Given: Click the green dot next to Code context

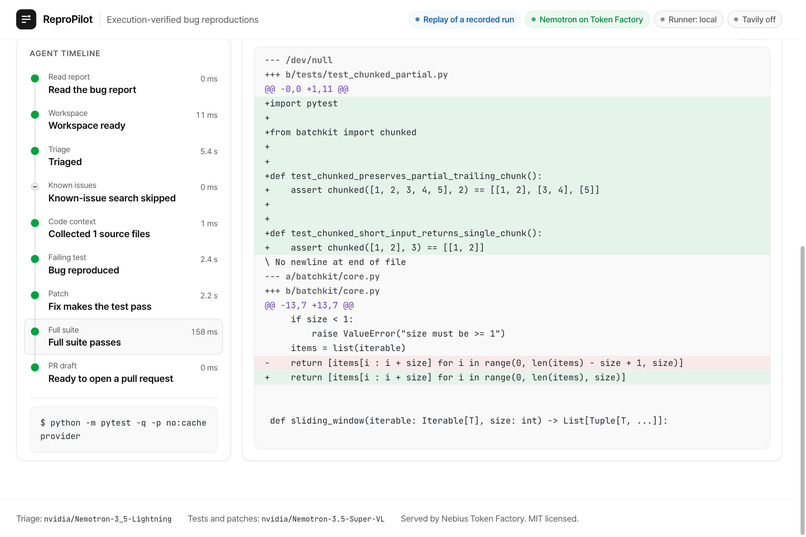Looking at the screenshot, I should [35, 223].
